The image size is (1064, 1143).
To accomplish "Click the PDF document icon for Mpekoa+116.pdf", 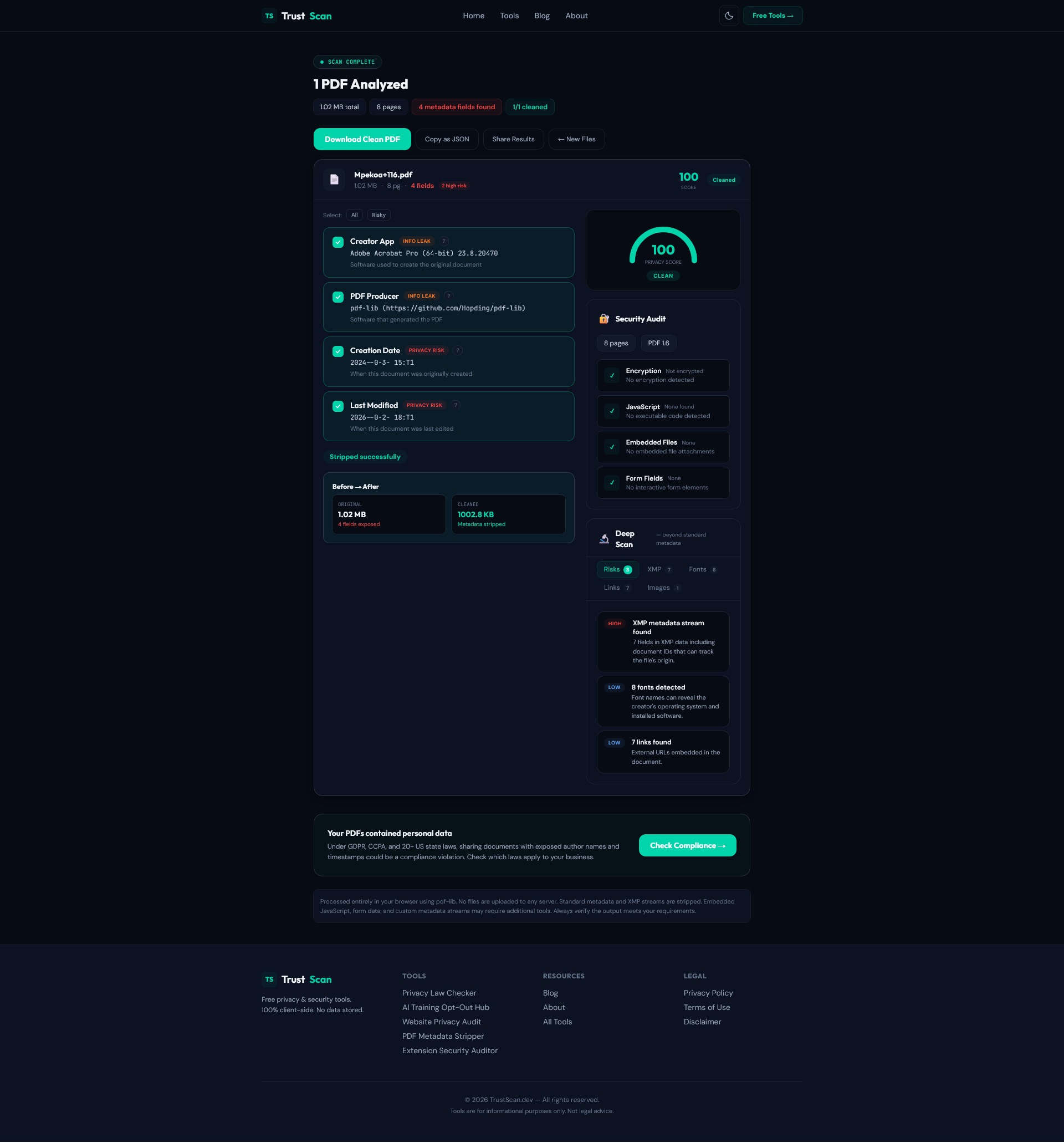I will point(334,180).
